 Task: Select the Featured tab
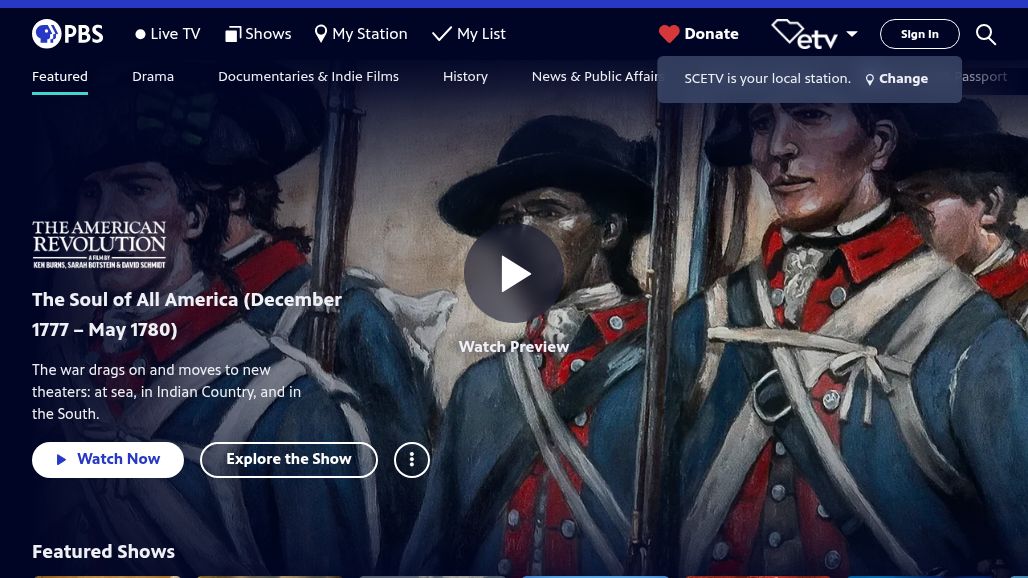coord(60,77)
